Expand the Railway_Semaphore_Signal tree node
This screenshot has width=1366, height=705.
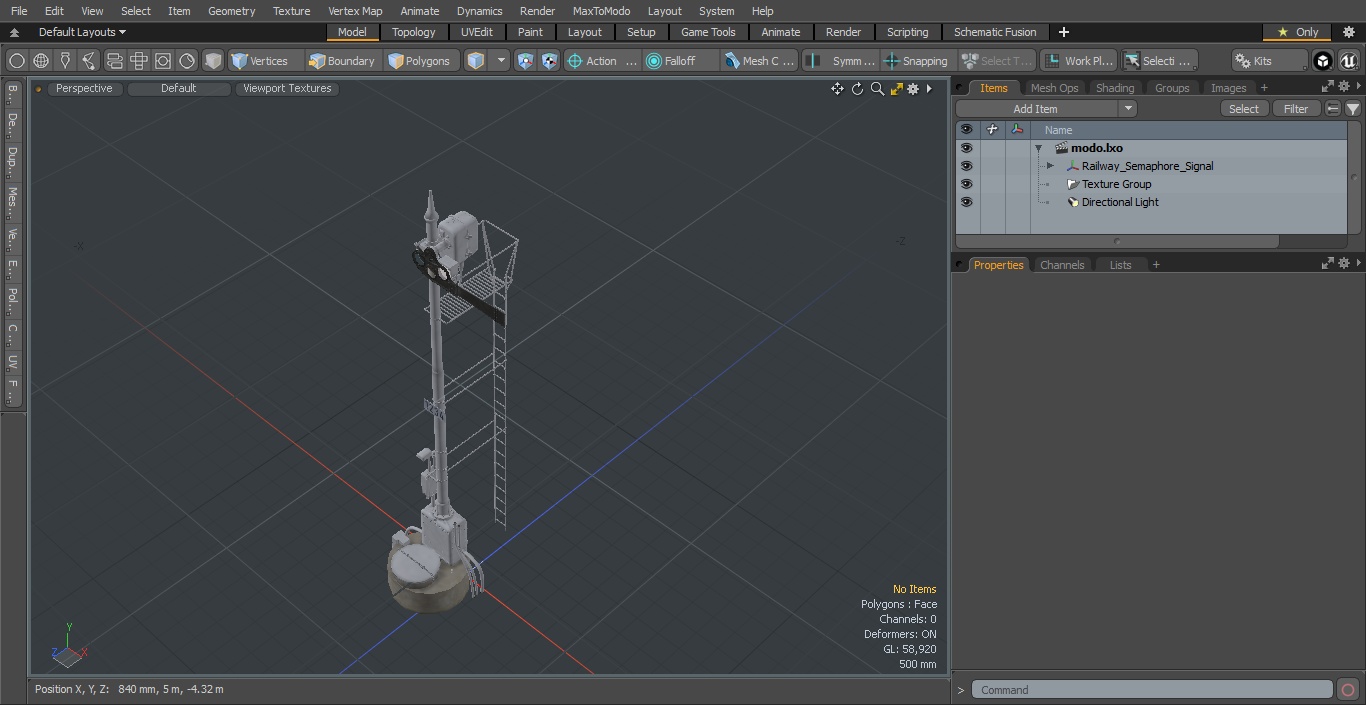click(1050, 166)
